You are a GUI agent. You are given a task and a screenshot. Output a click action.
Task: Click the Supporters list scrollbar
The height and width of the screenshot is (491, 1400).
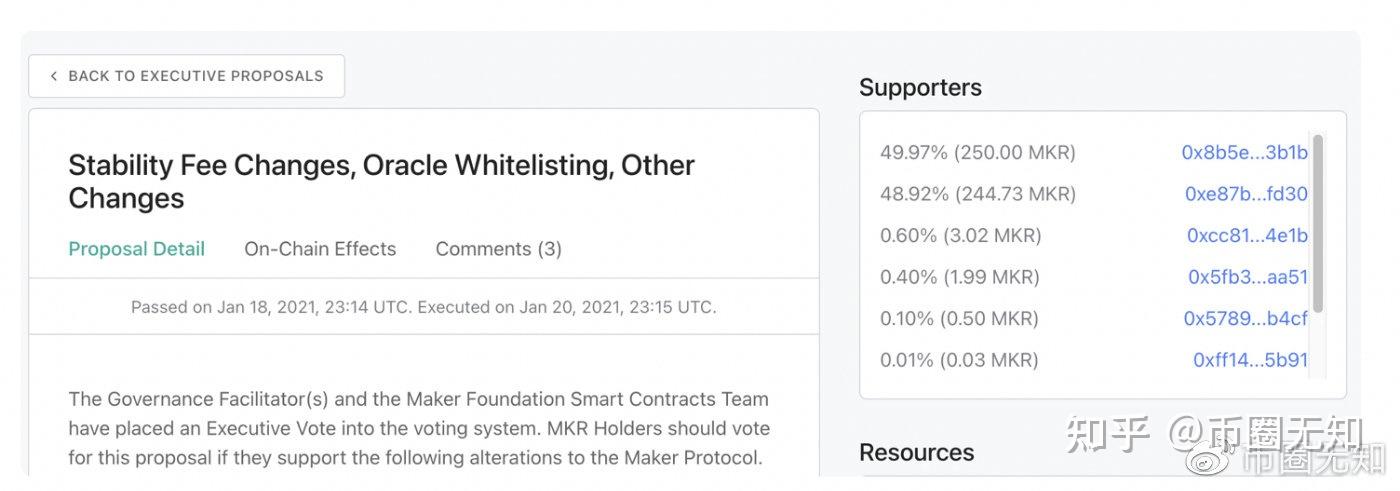tap(1318, 223)
